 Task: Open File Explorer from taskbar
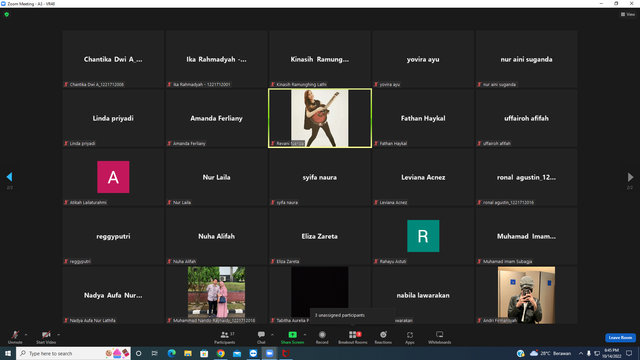[188, 353]
